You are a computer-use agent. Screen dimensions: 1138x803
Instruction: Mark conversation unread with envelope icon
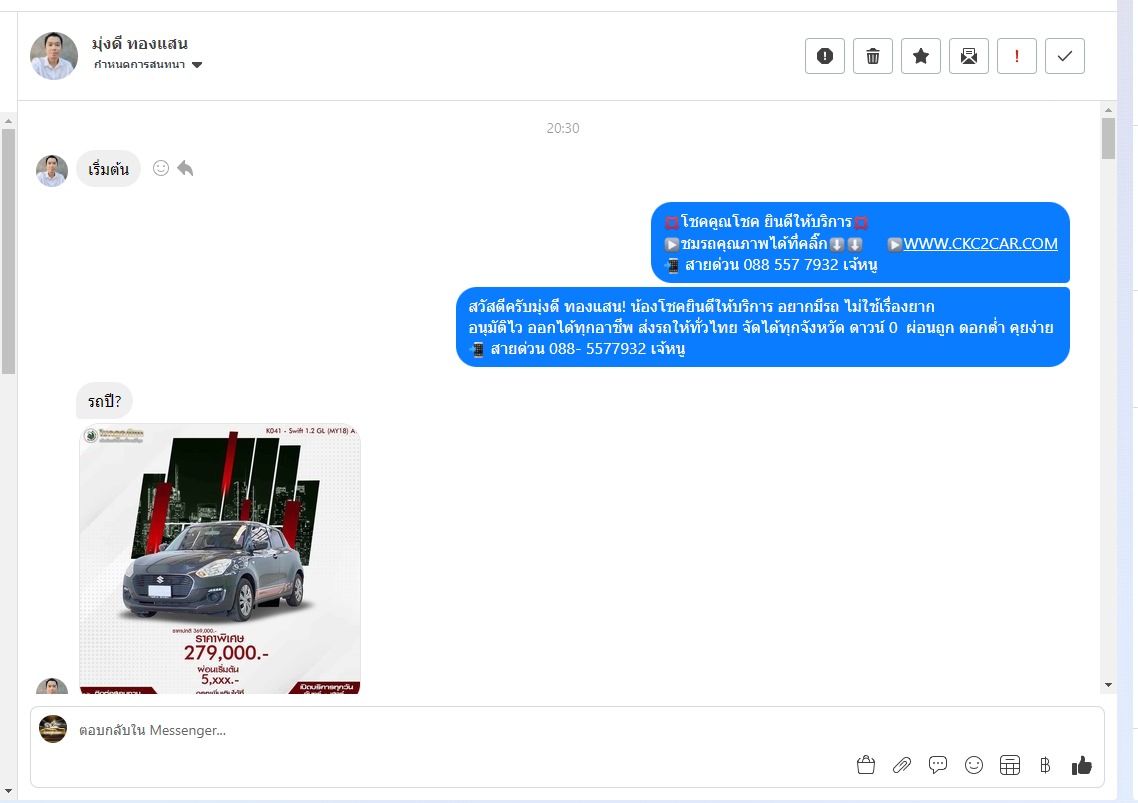point(968,56)
